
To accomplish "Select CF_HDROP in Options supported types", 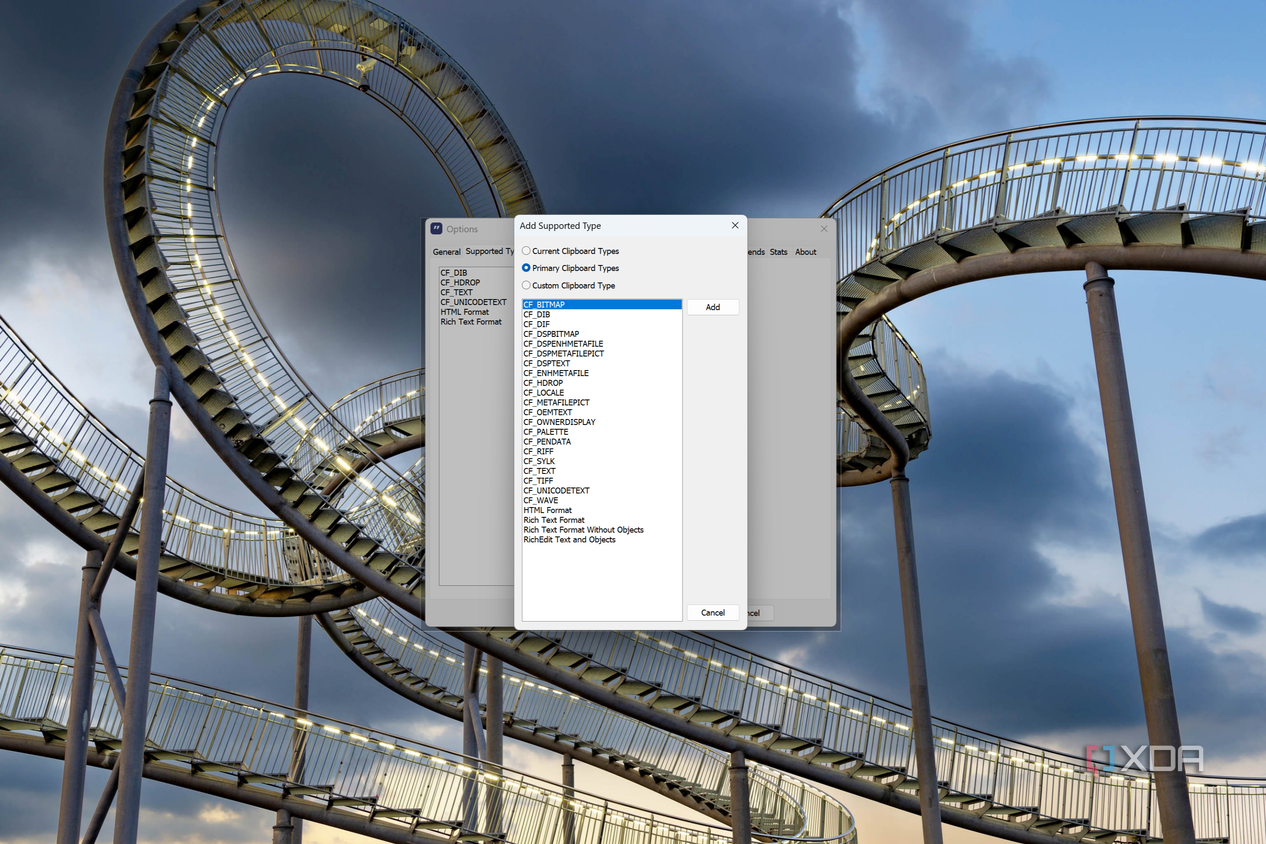I will [x=460, y=282].
